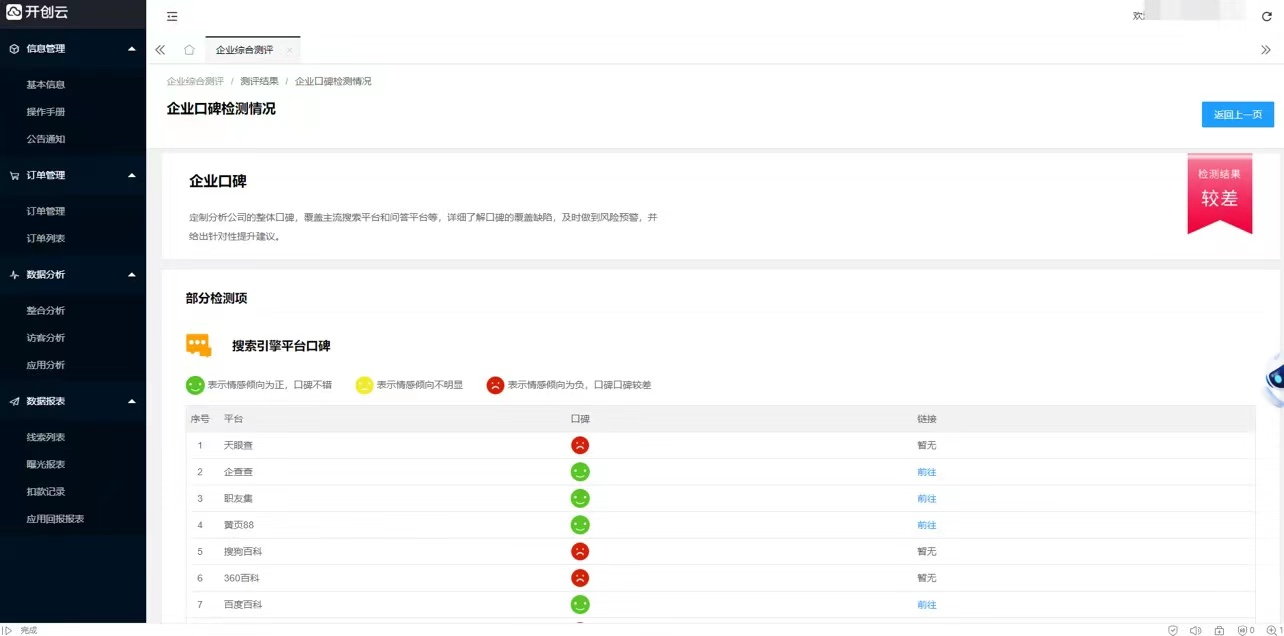Click the refresh icon at top right
Viewport: 1284px width, 636px height.
coord(1266,17)
